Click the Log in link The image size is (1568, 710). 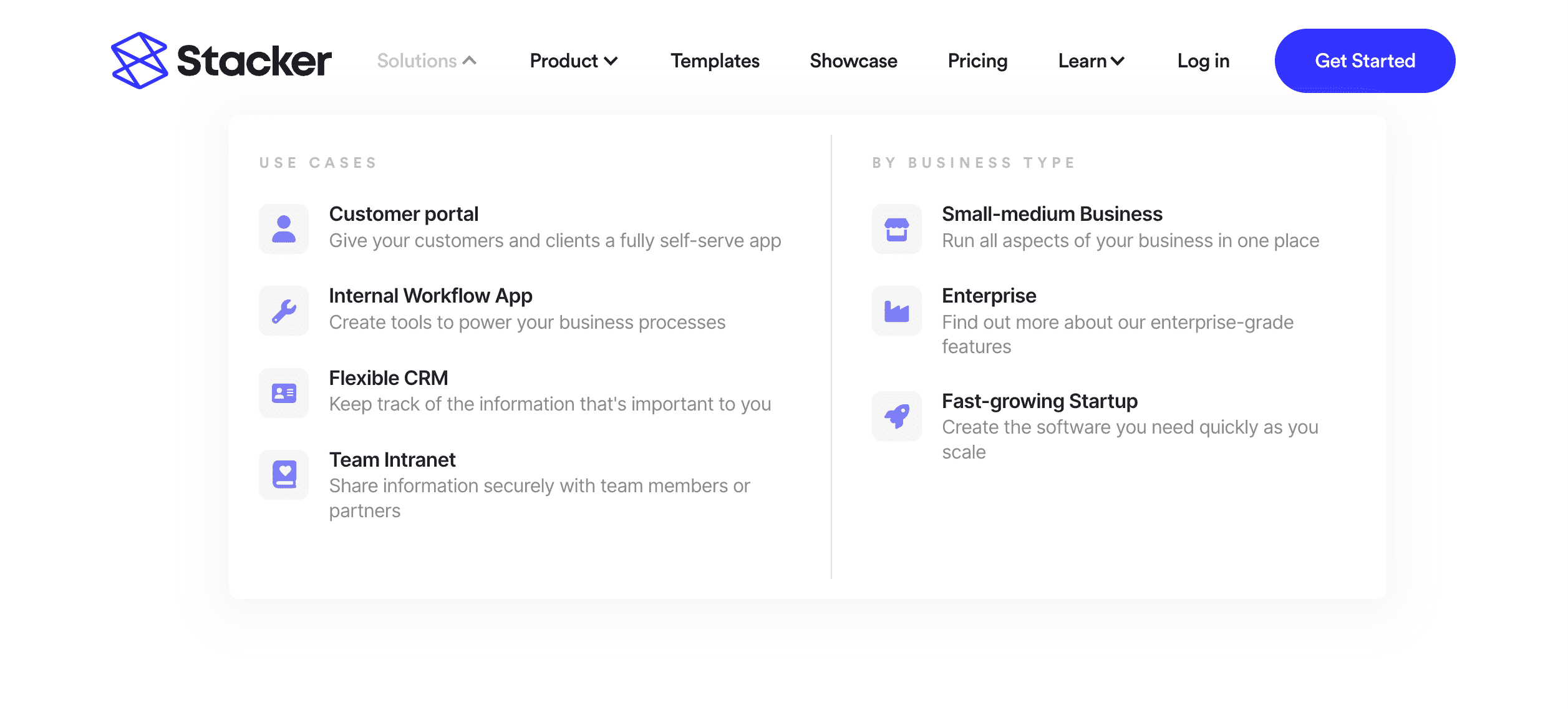coord(1203,61)
